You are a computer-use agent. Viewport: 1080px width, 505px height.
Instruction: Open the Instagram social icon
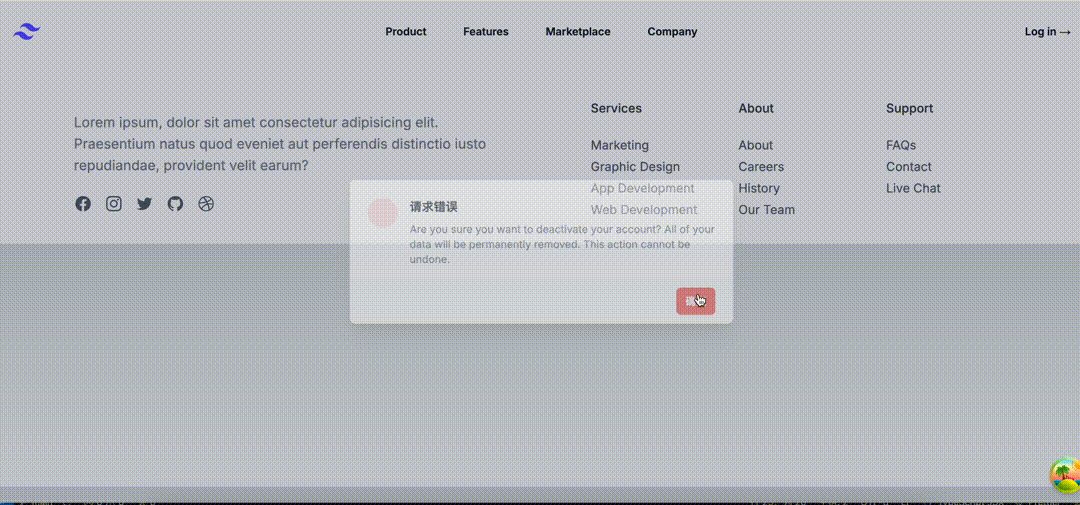114,204
